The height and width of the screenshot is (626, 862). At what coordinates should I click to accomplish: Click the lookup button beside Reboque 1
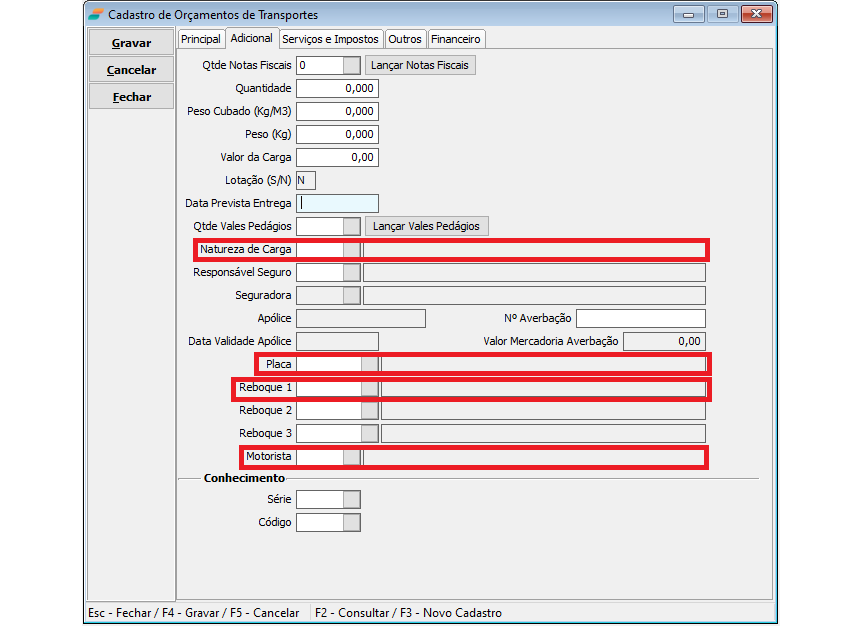tap(369, 387)
